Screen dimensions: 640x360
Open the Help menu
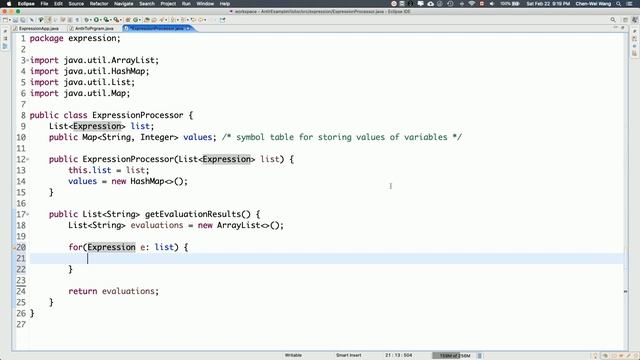click(x=225, y=4)
